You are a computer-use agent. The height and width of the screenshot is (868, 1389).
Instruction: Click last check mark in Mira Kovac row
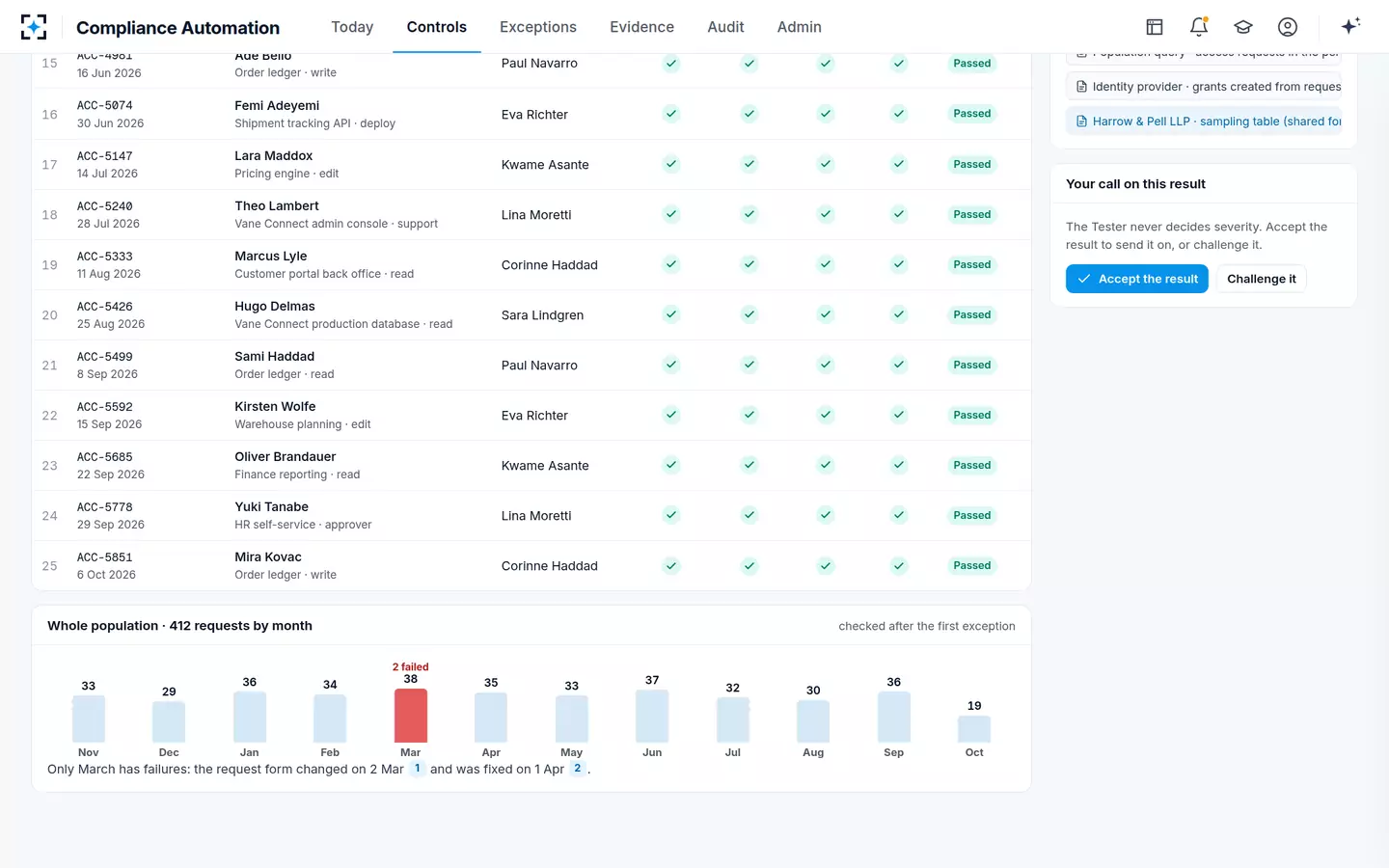click(899, 565)
